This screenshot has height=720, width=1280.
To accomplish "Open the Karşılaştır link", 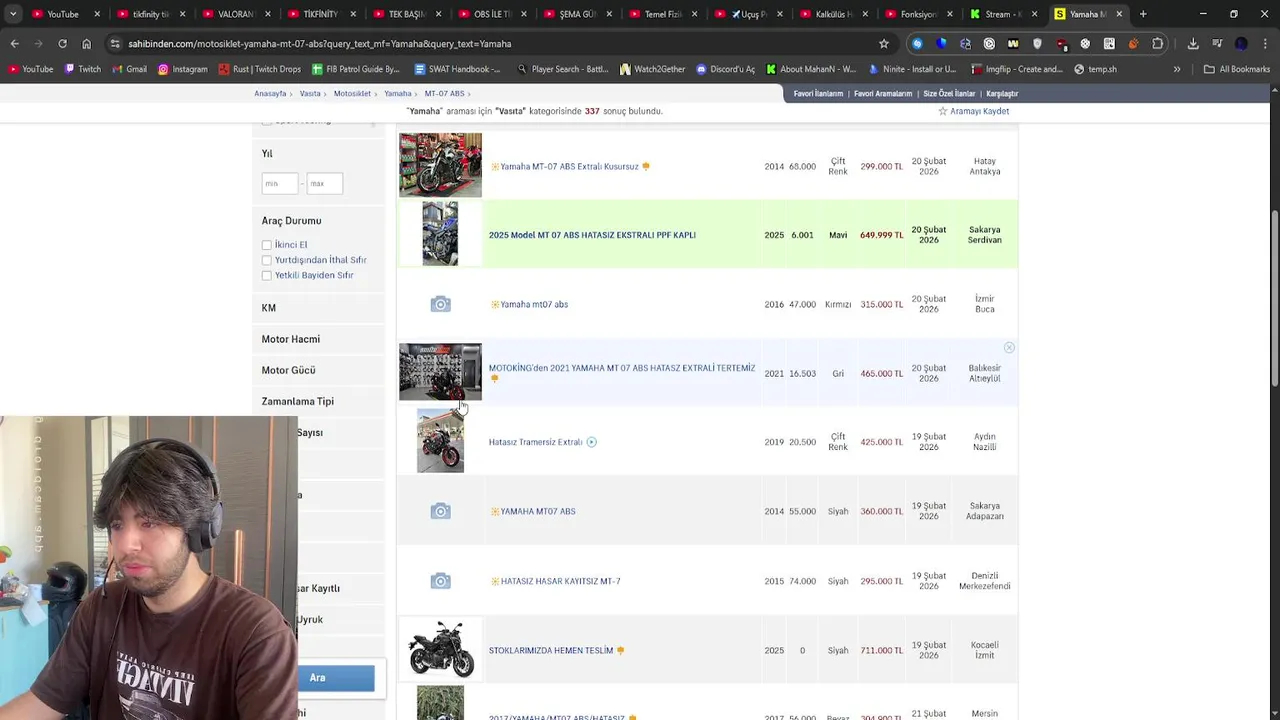I will (1002, 94).
